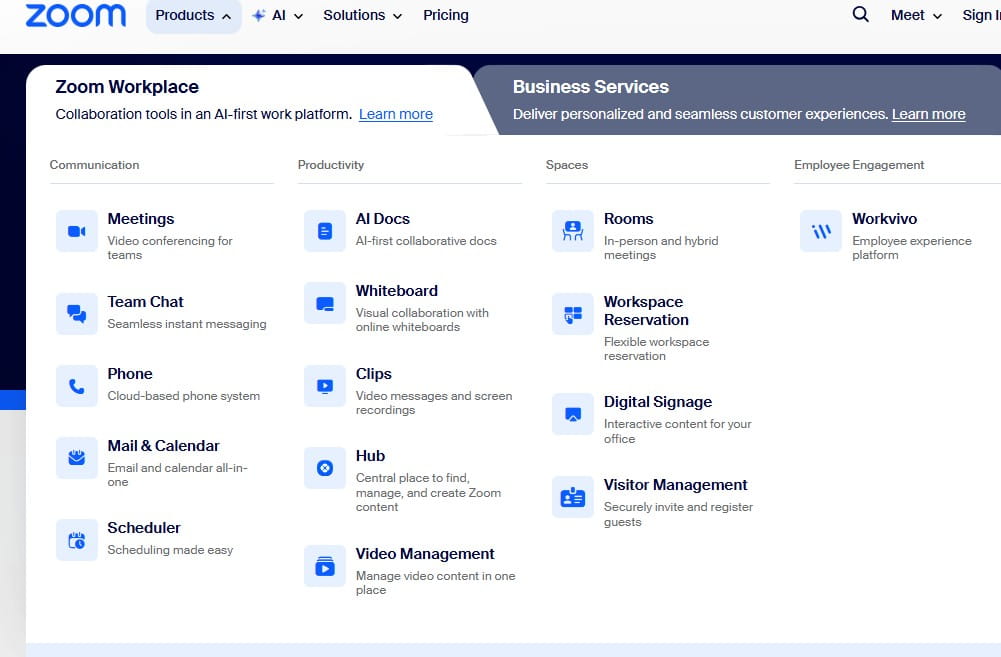This screenshot has height=657, width=1001.
Task: Open the search magnifier icon
Action: 860,14
